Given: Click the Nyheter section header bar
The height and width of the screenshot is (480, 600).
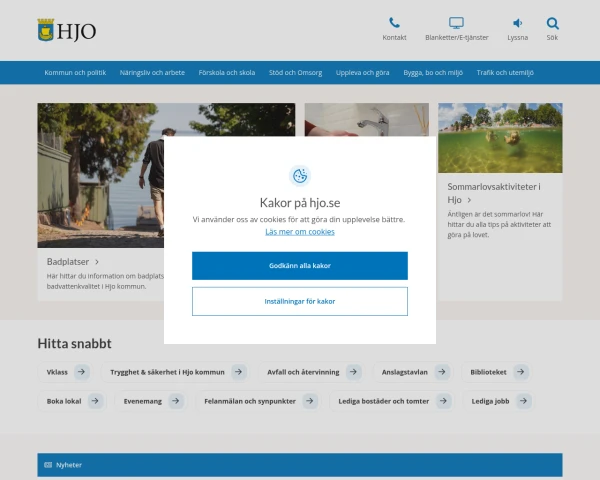Looking at the screenshot, I should coord(300,465).
